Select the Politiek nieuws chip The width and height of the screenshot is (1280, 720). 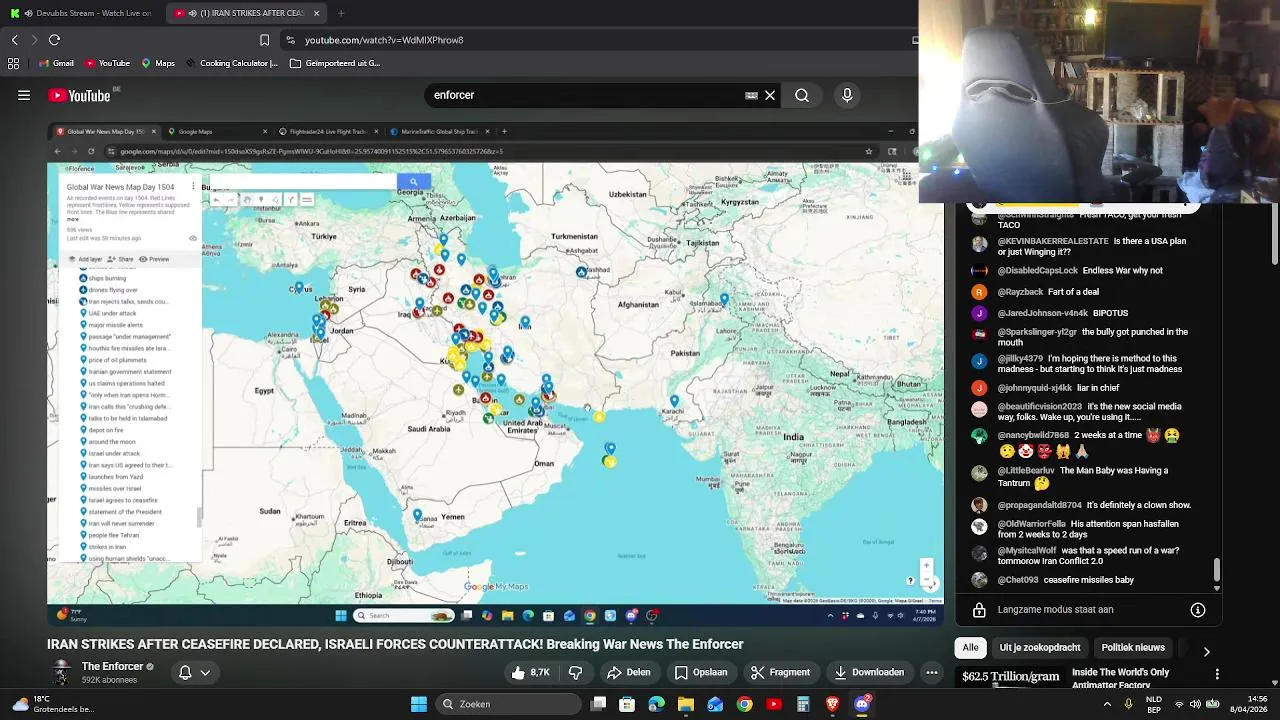1133,648
